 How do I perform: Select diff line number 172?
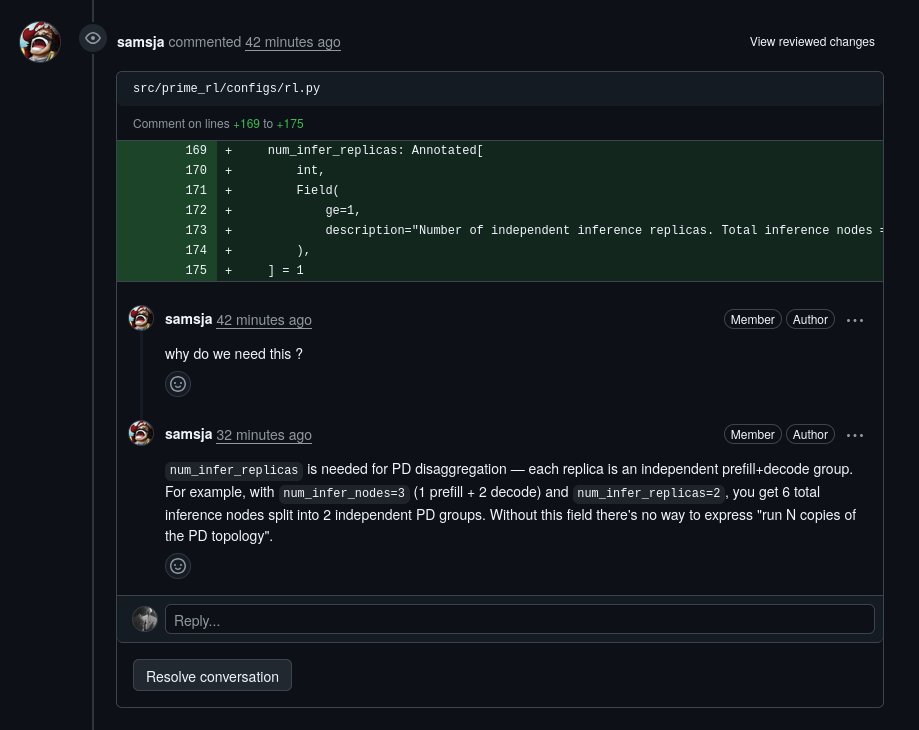tap(196, 210)
